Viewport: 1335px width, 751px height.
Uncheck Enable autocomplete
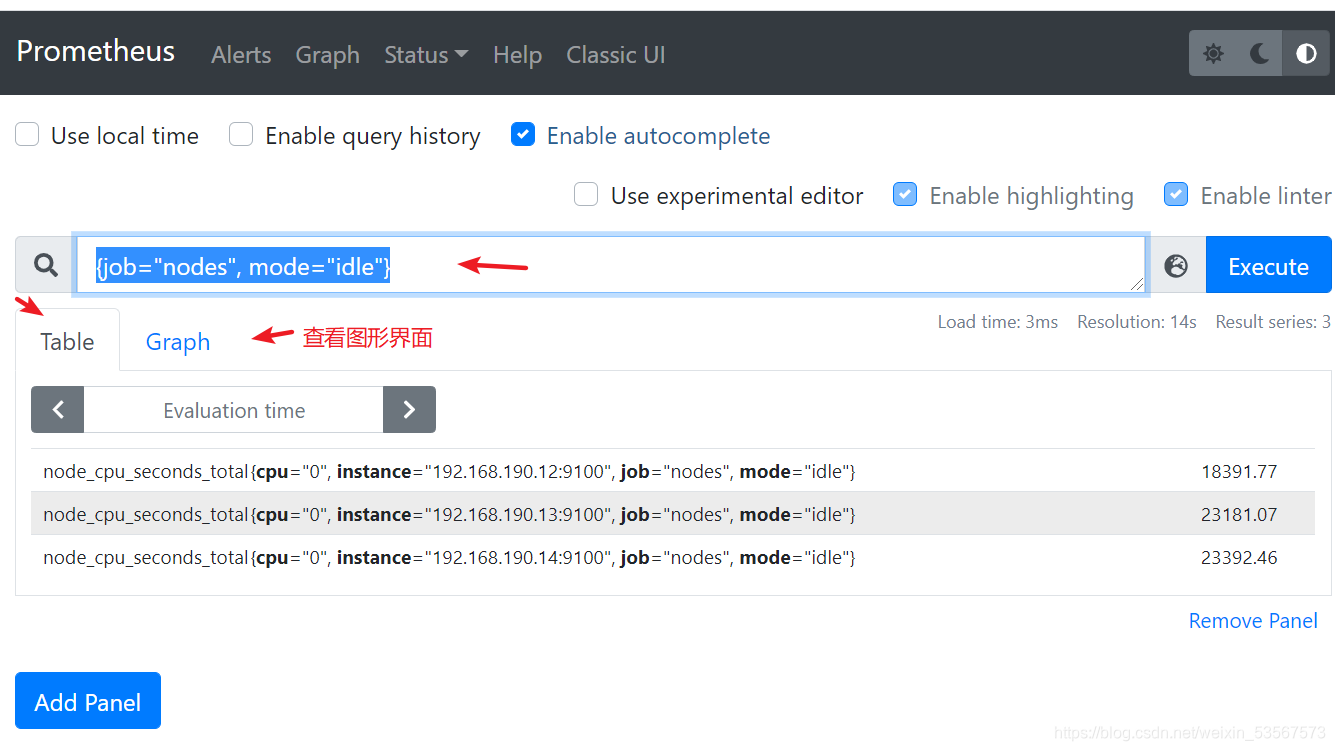pyautogui.click(x=523, y=135)
